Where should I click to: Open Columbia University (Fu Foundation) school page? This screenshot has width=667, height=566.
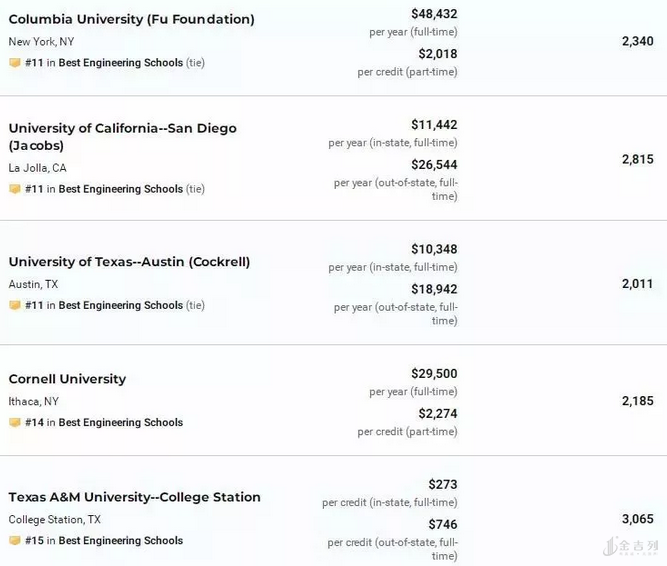(x=131, y=19)
